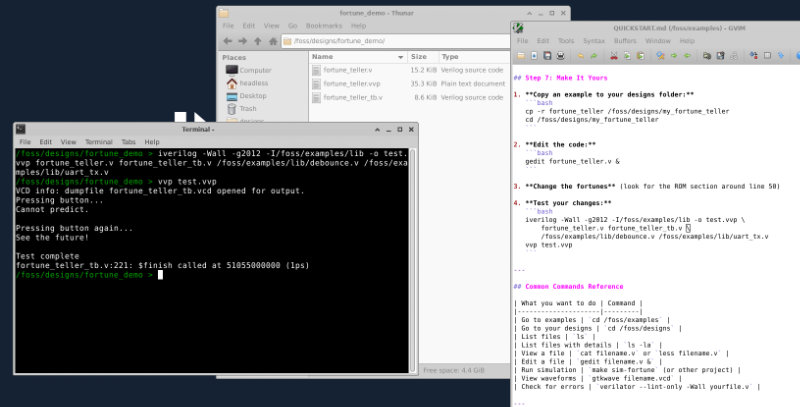Viewport: 800px width, 407px height.
Task: Open the Go menu in Thunar
Action: tap(292, 26)
